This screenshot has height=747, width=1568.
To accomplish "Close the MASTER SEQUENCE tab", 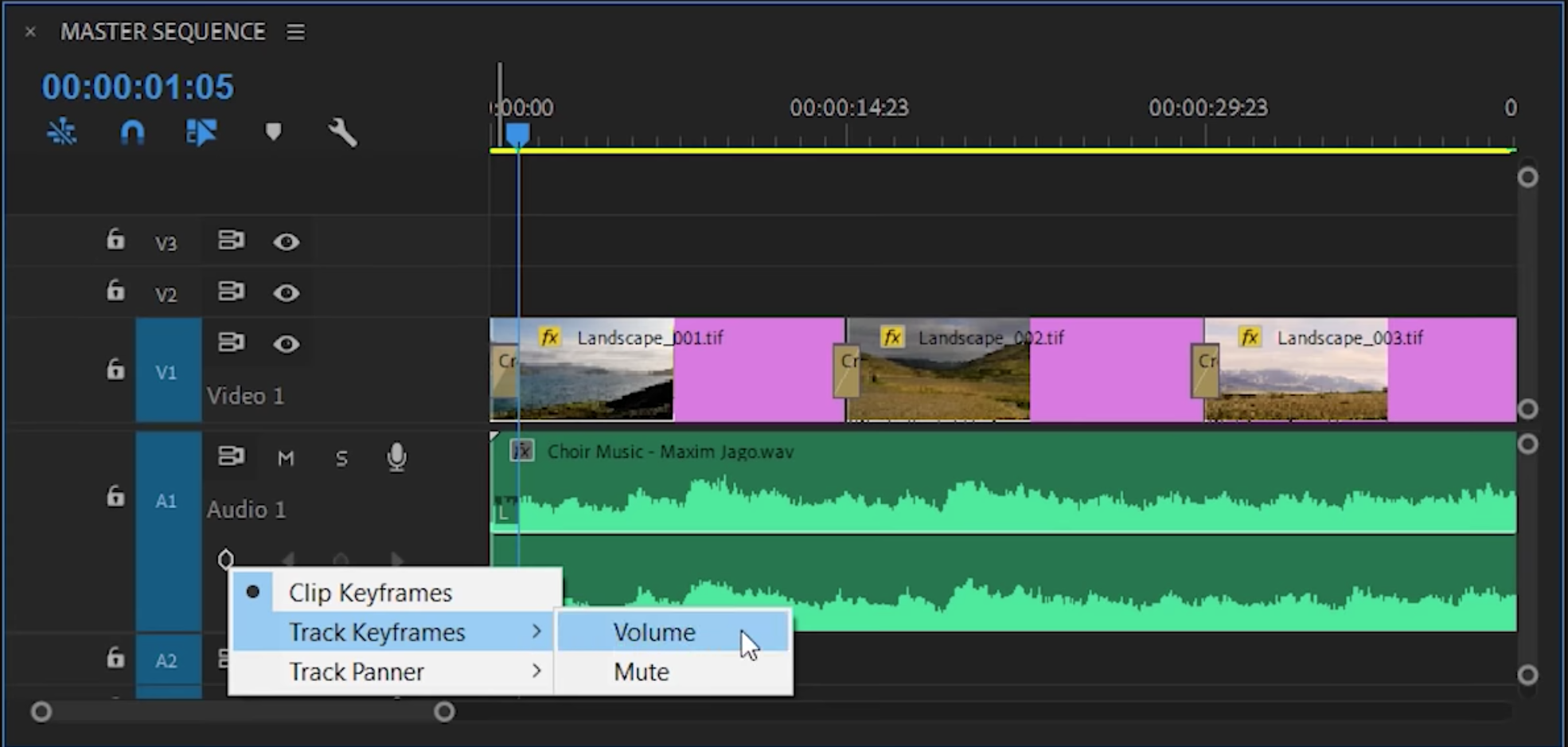I will coord(30,32).
